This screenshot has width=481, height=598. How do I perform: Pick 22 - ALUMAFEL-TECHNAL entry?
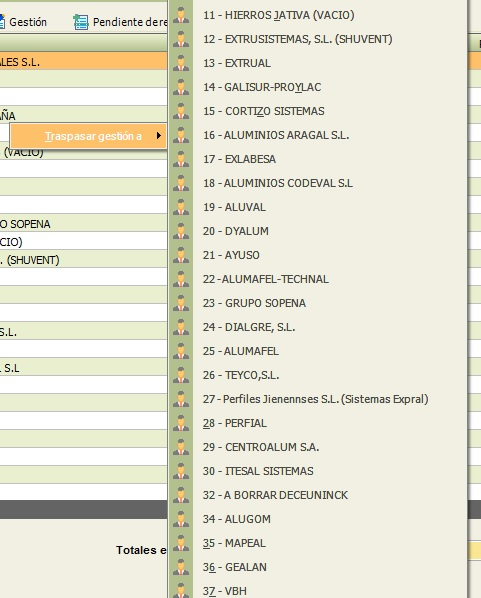coord(265,279)
